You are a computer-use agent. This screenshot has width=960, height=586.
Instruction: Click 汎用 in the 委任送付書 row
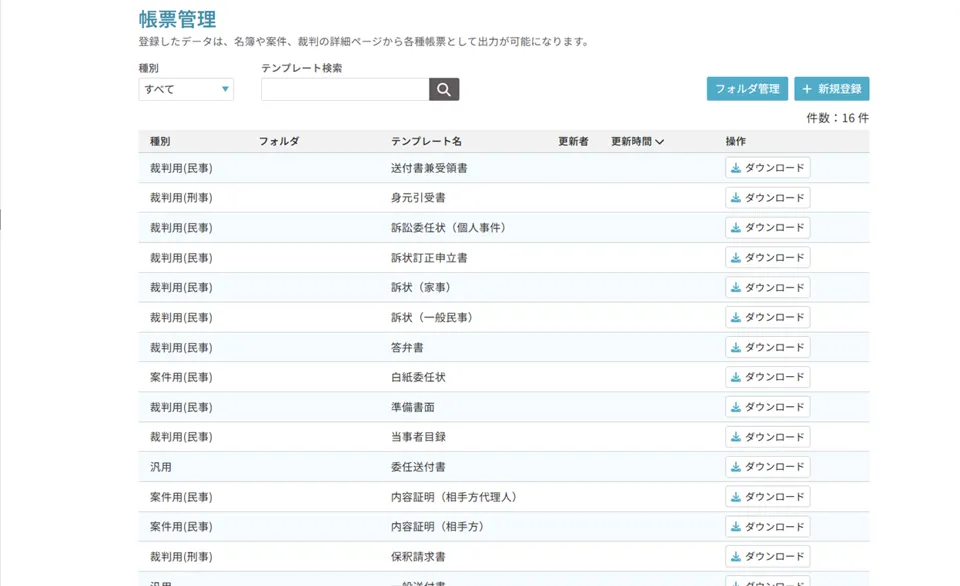160,467
